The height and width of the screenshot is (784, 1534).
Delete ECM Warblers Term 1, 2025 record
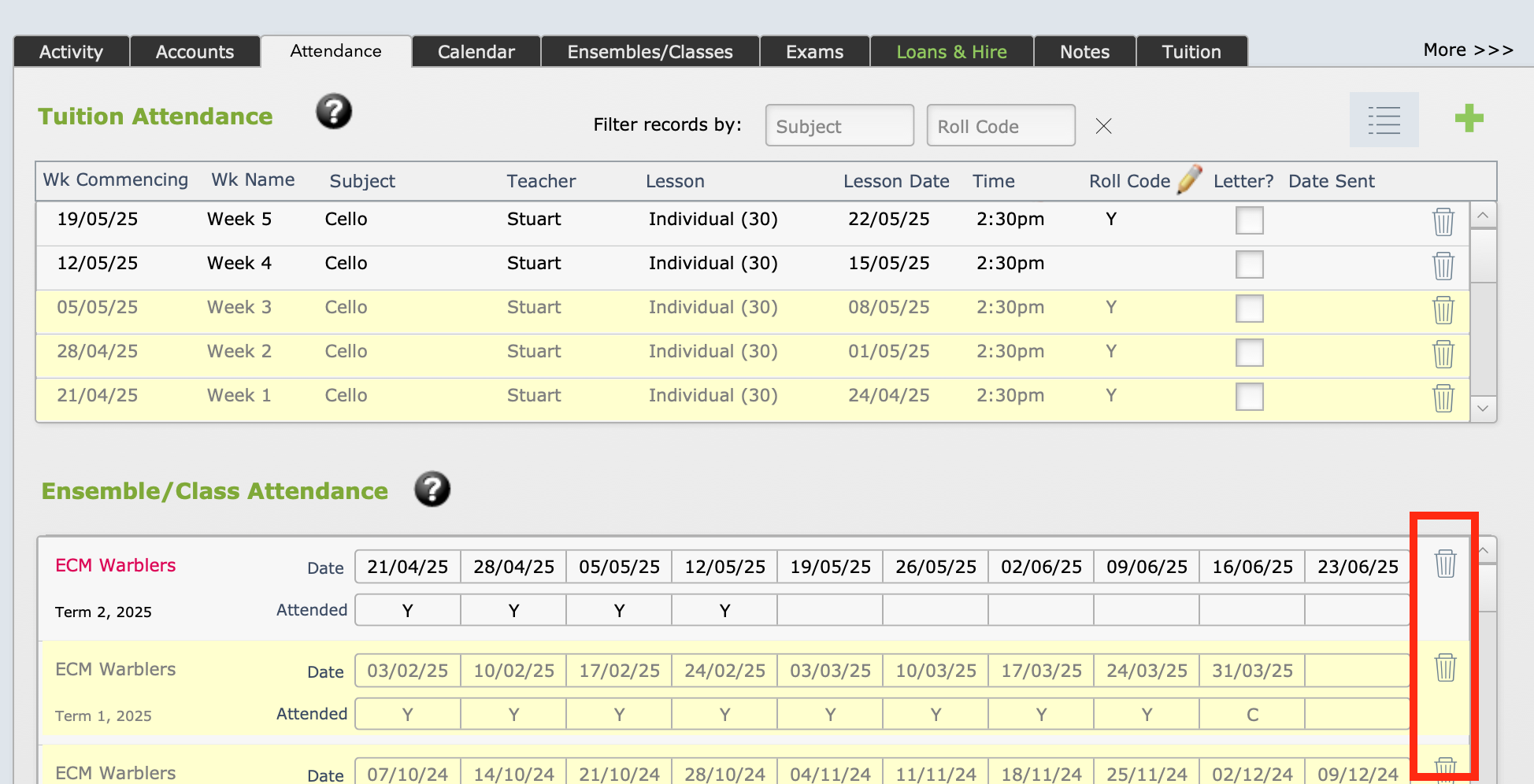1446,667
